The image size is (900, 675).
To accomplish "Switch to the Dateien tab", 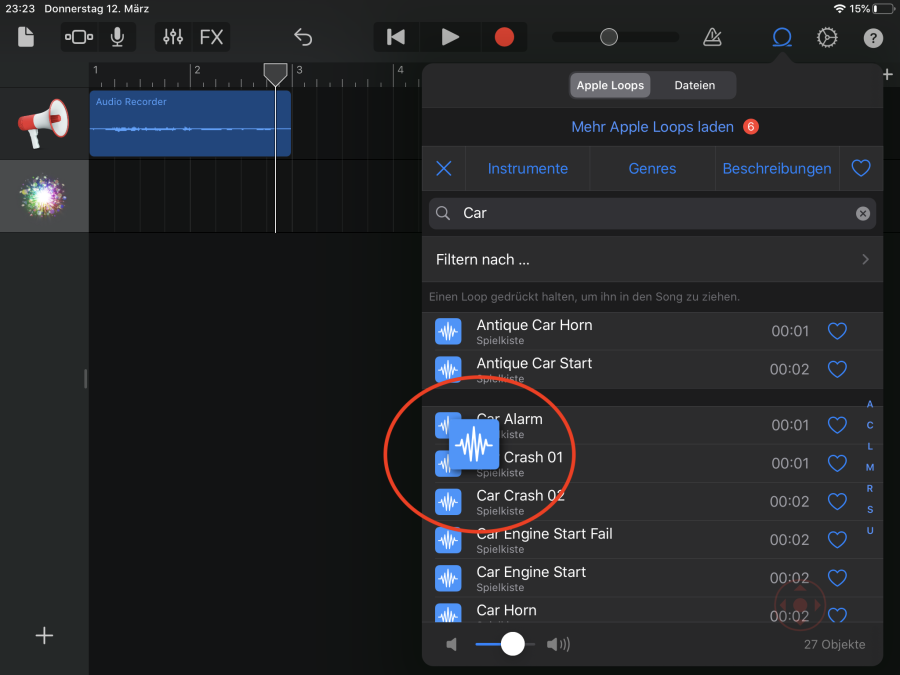I will tap(694, 85).
